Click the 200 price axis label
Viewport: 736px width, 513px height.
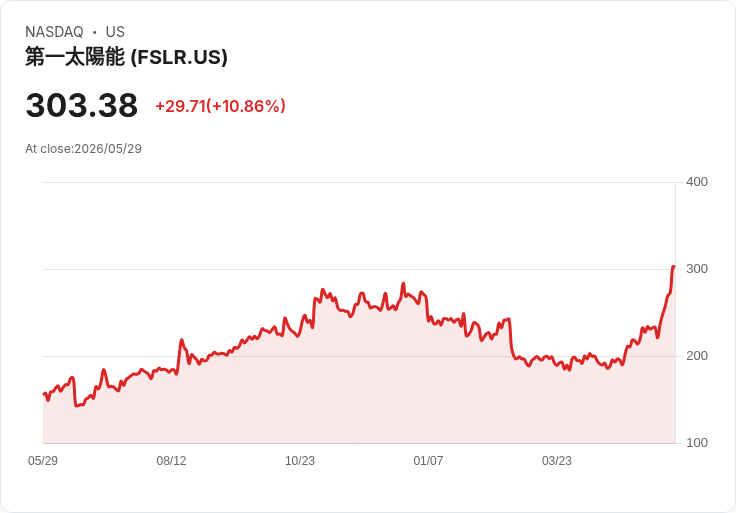pos(697,356)
